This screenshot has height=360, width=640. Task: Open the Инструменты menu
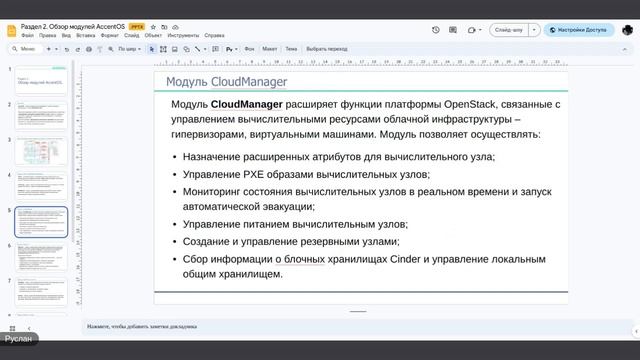tap(183, 36)
